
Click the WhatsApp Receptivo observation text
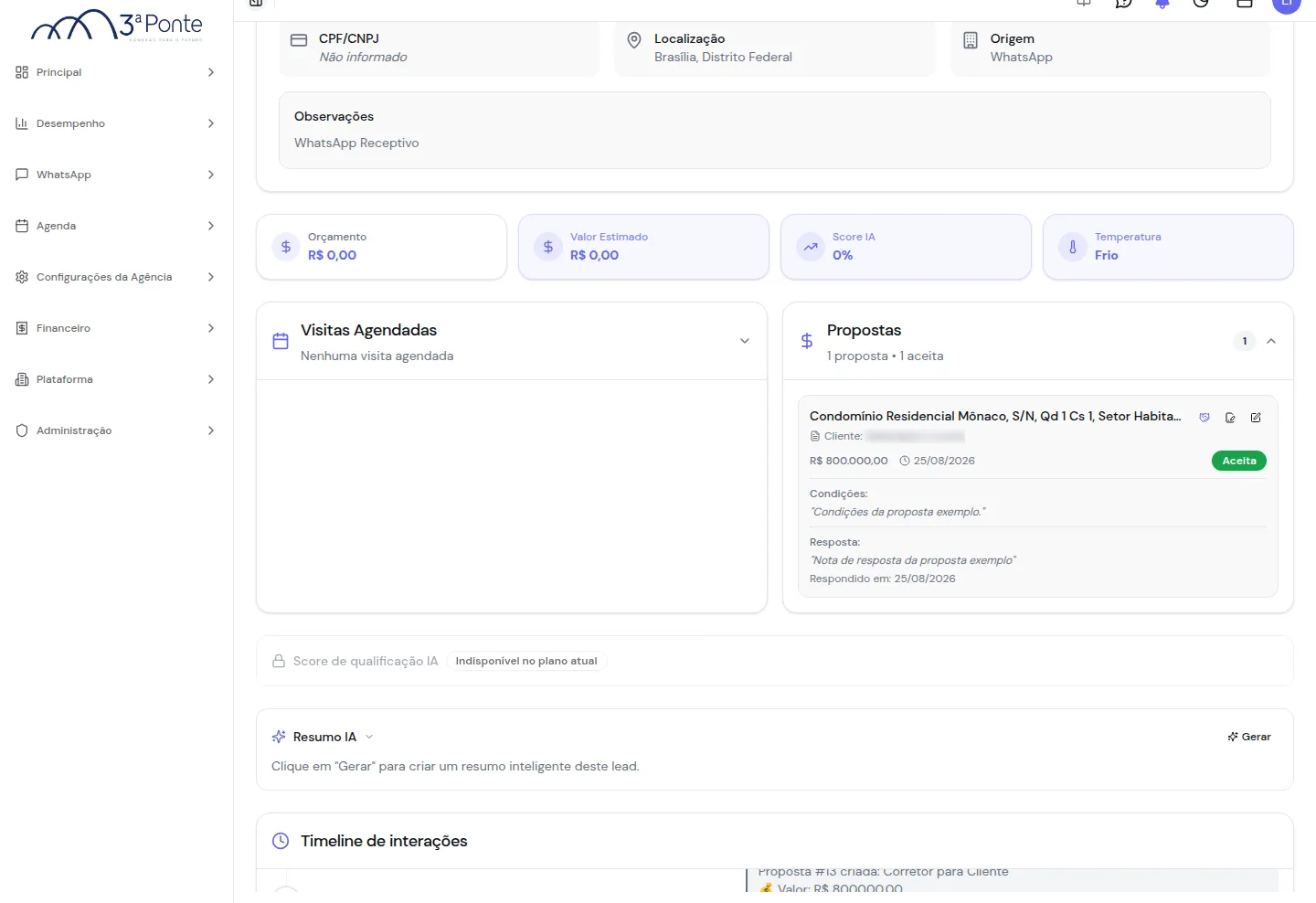pyautogui.click(x=356, y=143)
